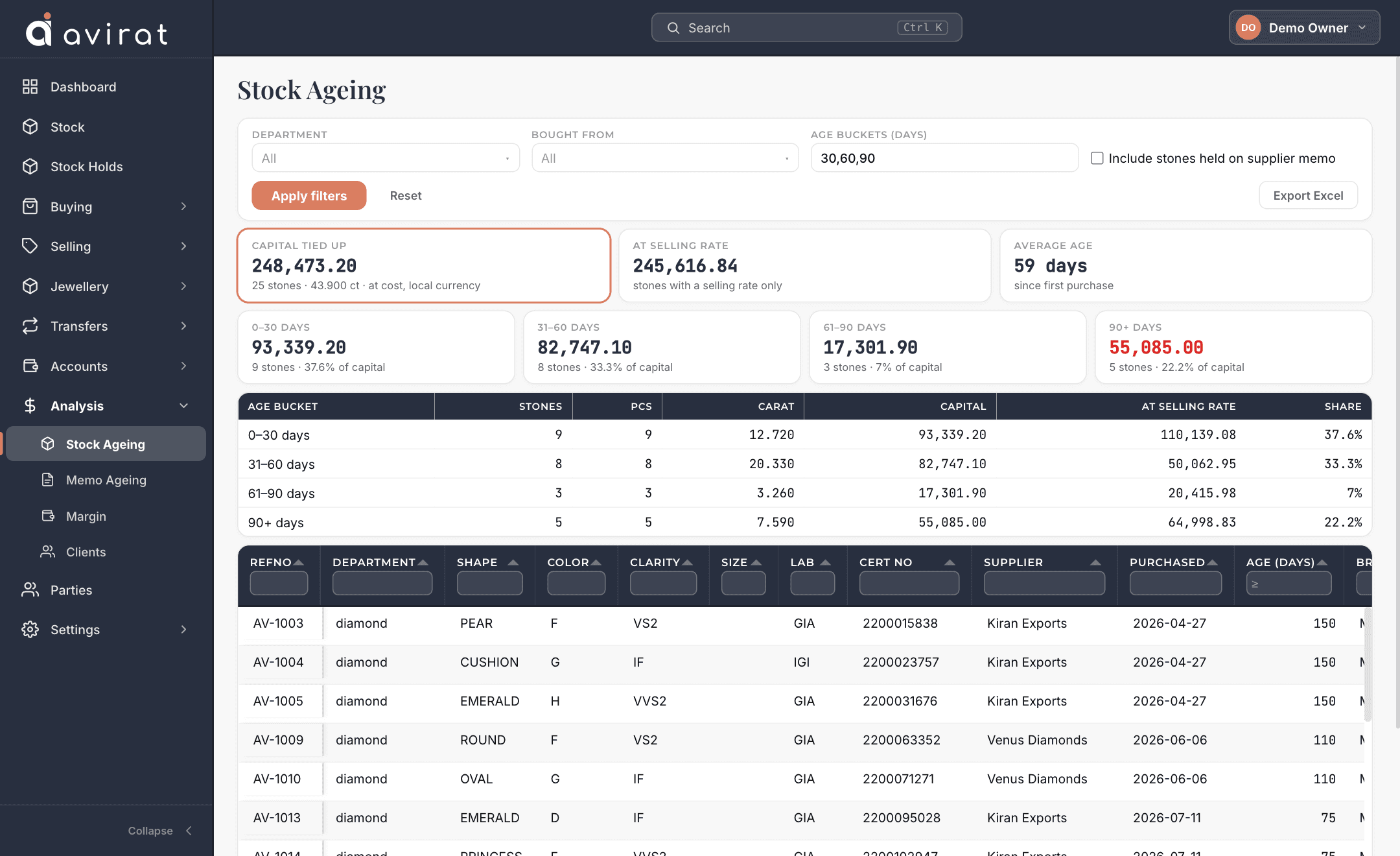Viewport: 1400px width, 856px height.
Task: Export the report to Excel
Action: click(x=1308, y=196)
